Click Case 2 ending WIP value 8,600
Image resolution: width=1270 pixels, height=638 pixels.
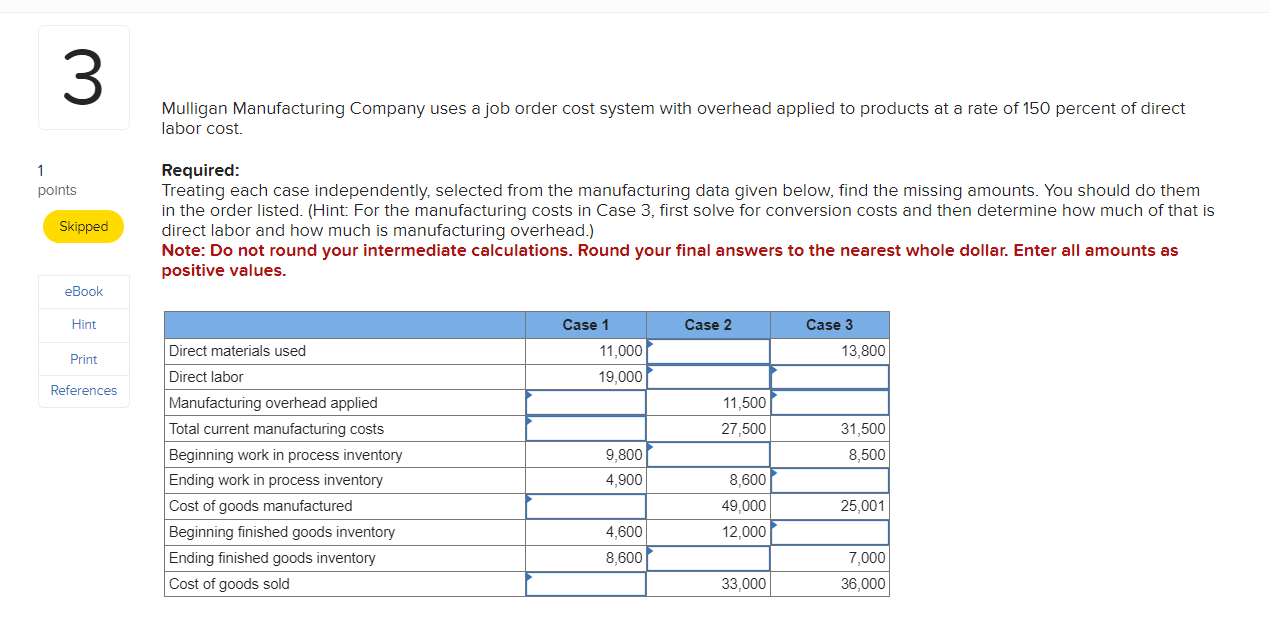click(x=748, y=480)
